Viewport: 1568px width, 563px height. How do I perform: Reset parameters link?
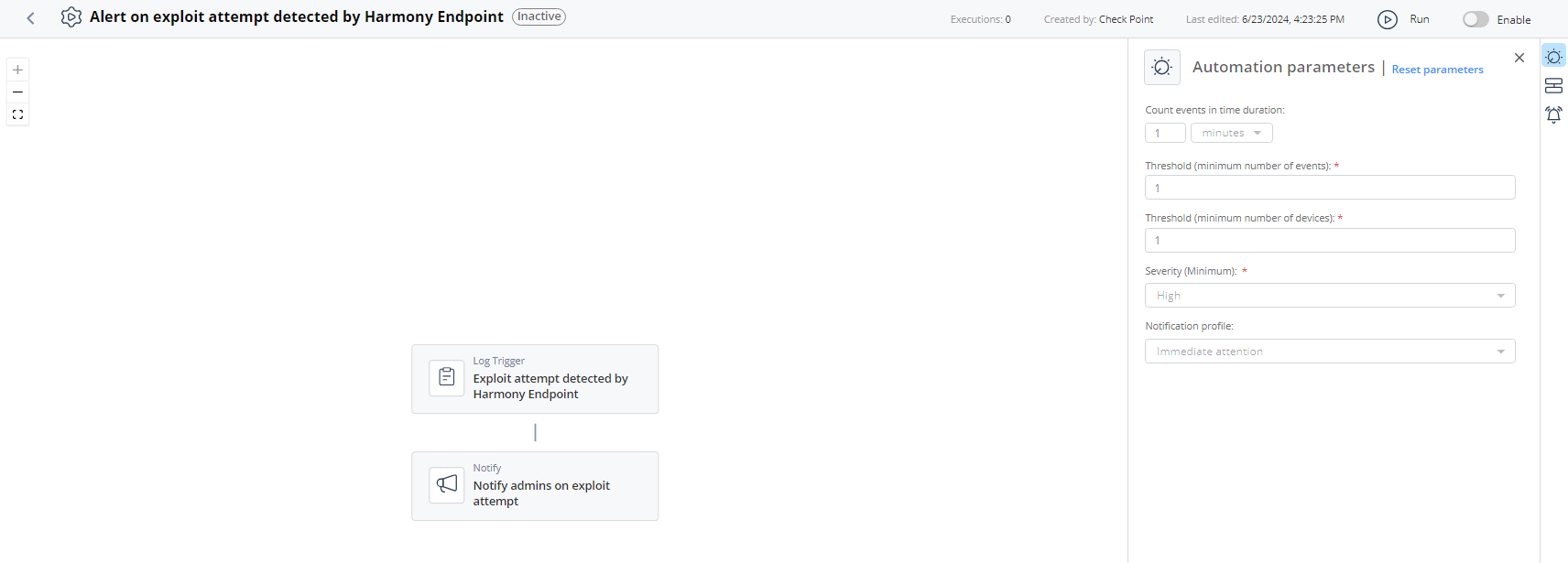tap(1437, 70)
